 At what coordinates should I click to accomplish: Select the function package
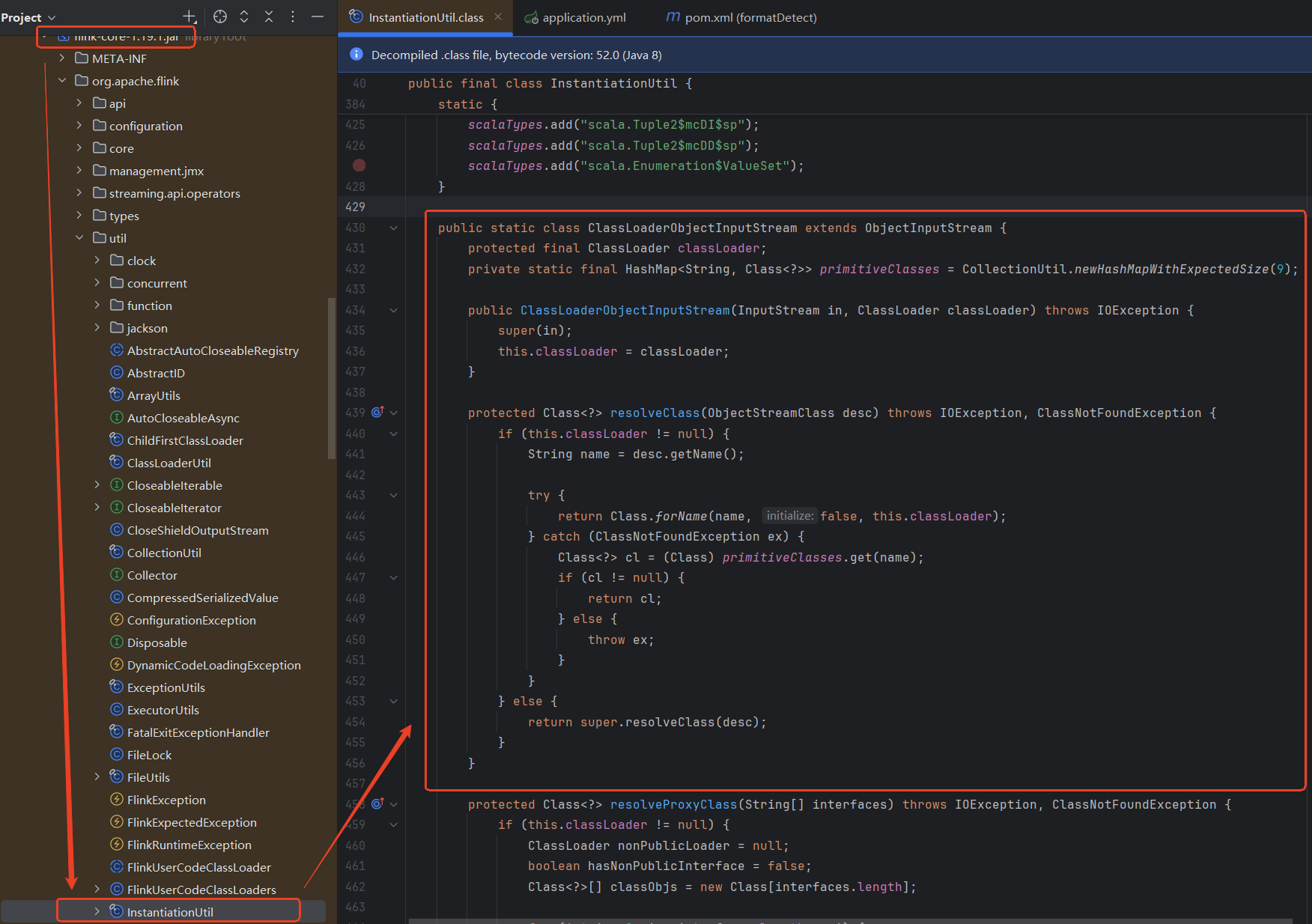click(x=150, y=306)
